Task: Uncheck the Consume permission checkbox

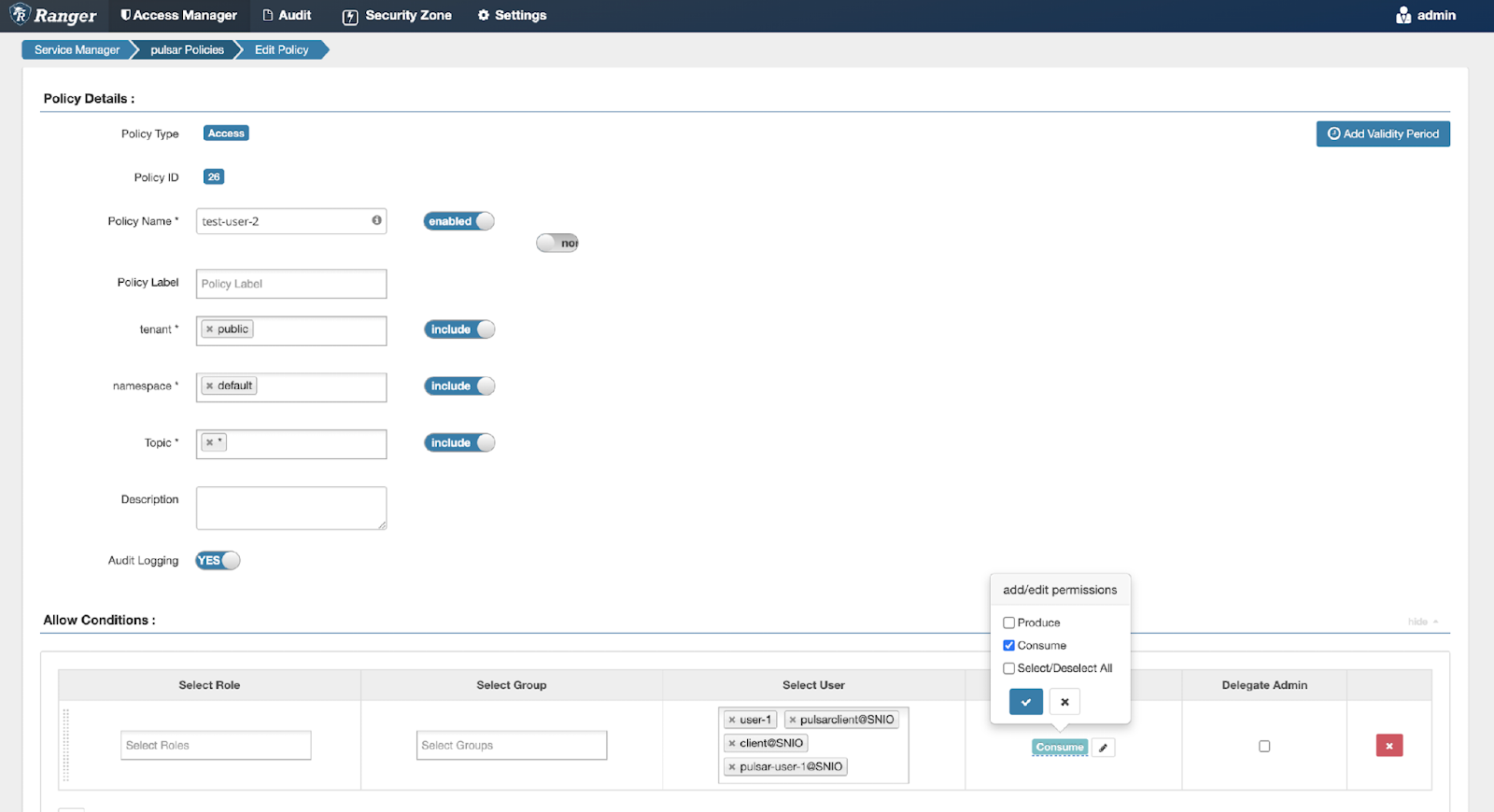Action: click(x=1008, y=646)
